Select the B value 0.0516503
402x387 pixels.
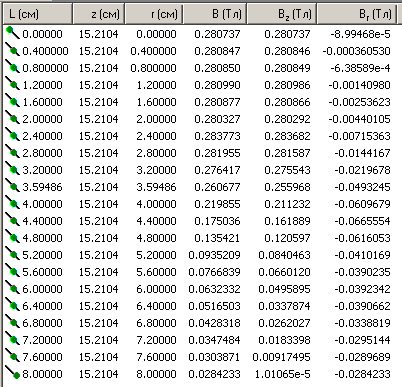[x=214, y=306]
